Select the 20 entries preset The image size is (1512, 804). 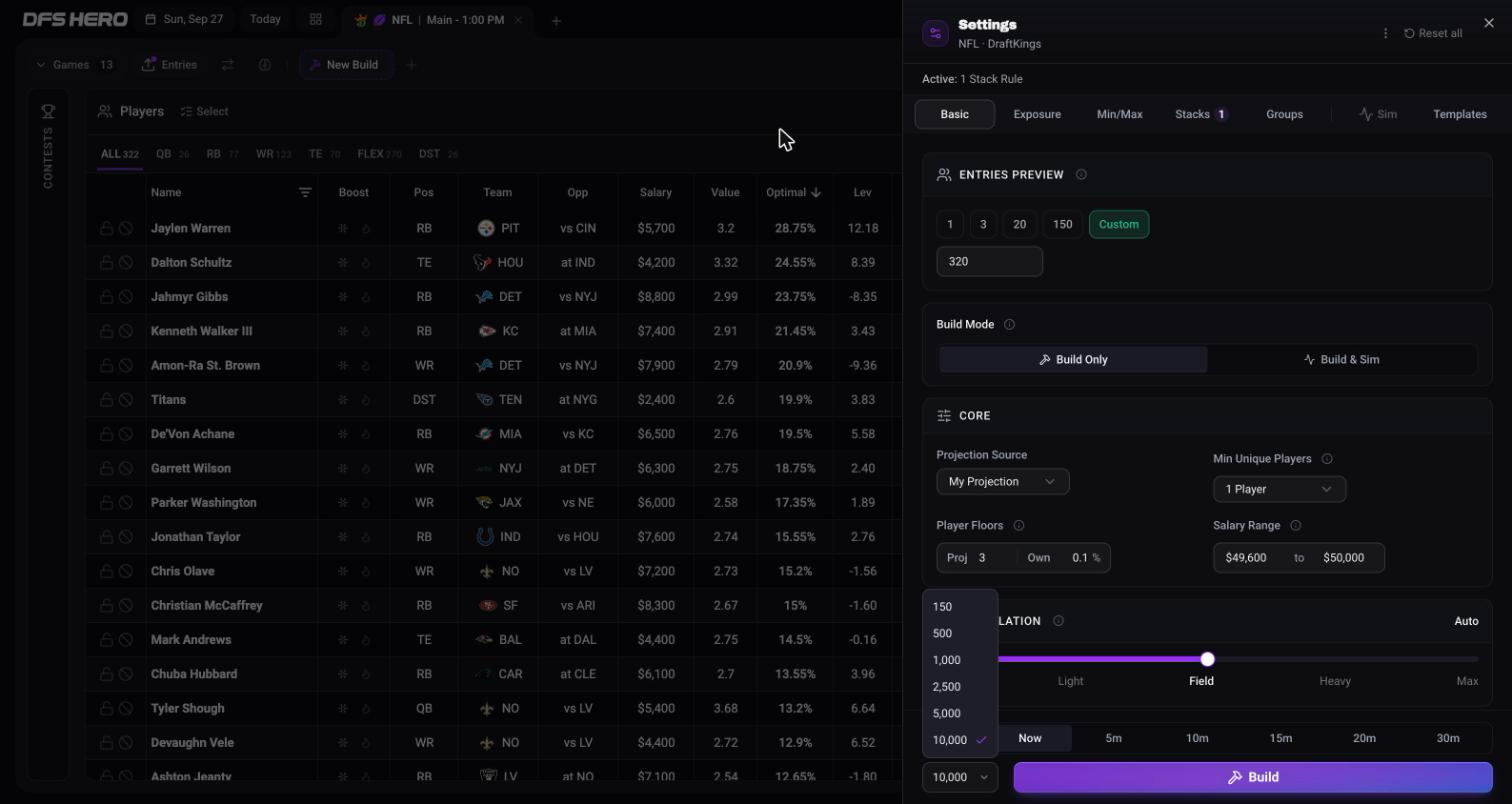(1019, 224)
